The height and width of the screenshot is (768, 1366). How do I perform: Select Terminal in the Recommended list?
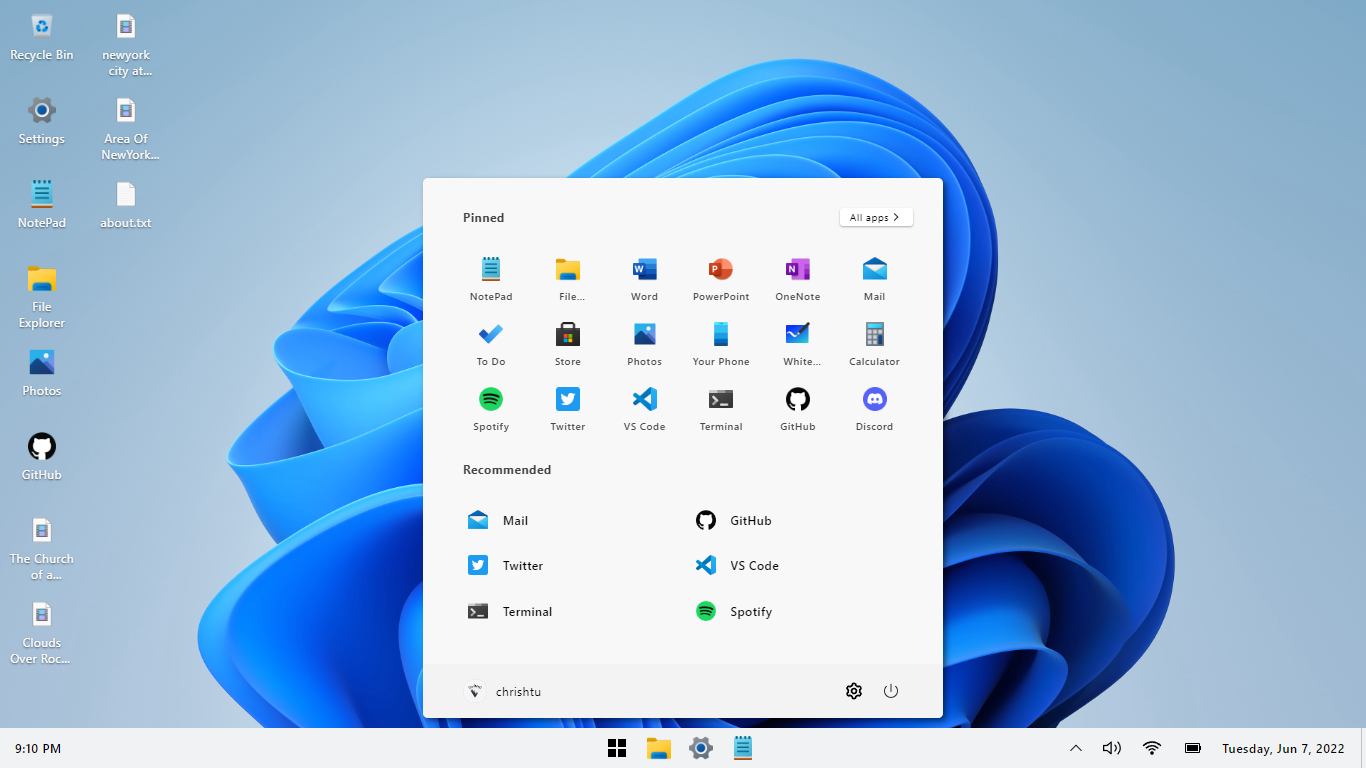510,612
